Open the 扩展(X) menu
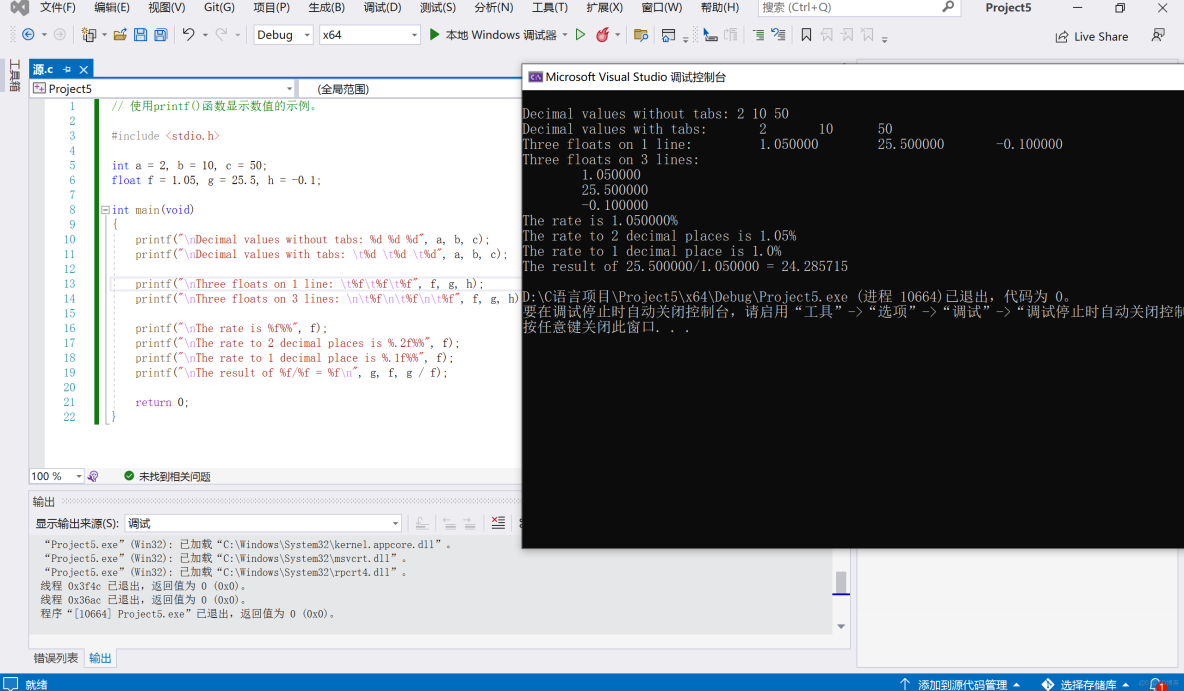 [x=605, y=8]
